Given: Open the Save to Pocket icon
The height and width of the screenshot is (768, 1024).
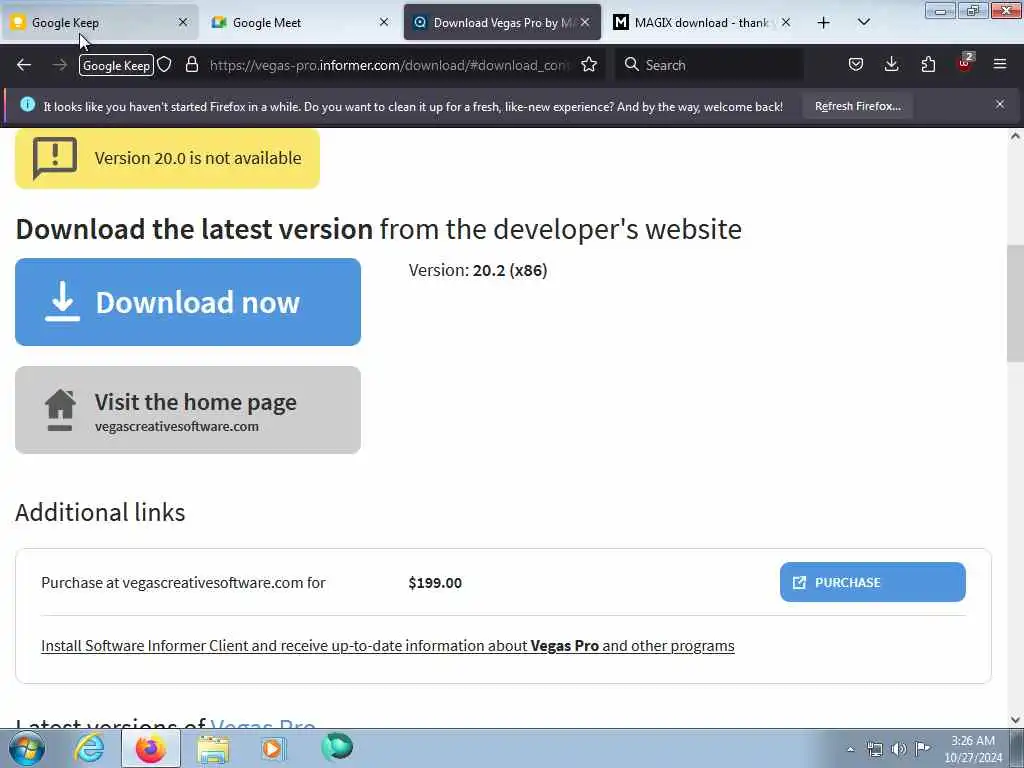Looking at the screenshot, I should click(856, 65).
